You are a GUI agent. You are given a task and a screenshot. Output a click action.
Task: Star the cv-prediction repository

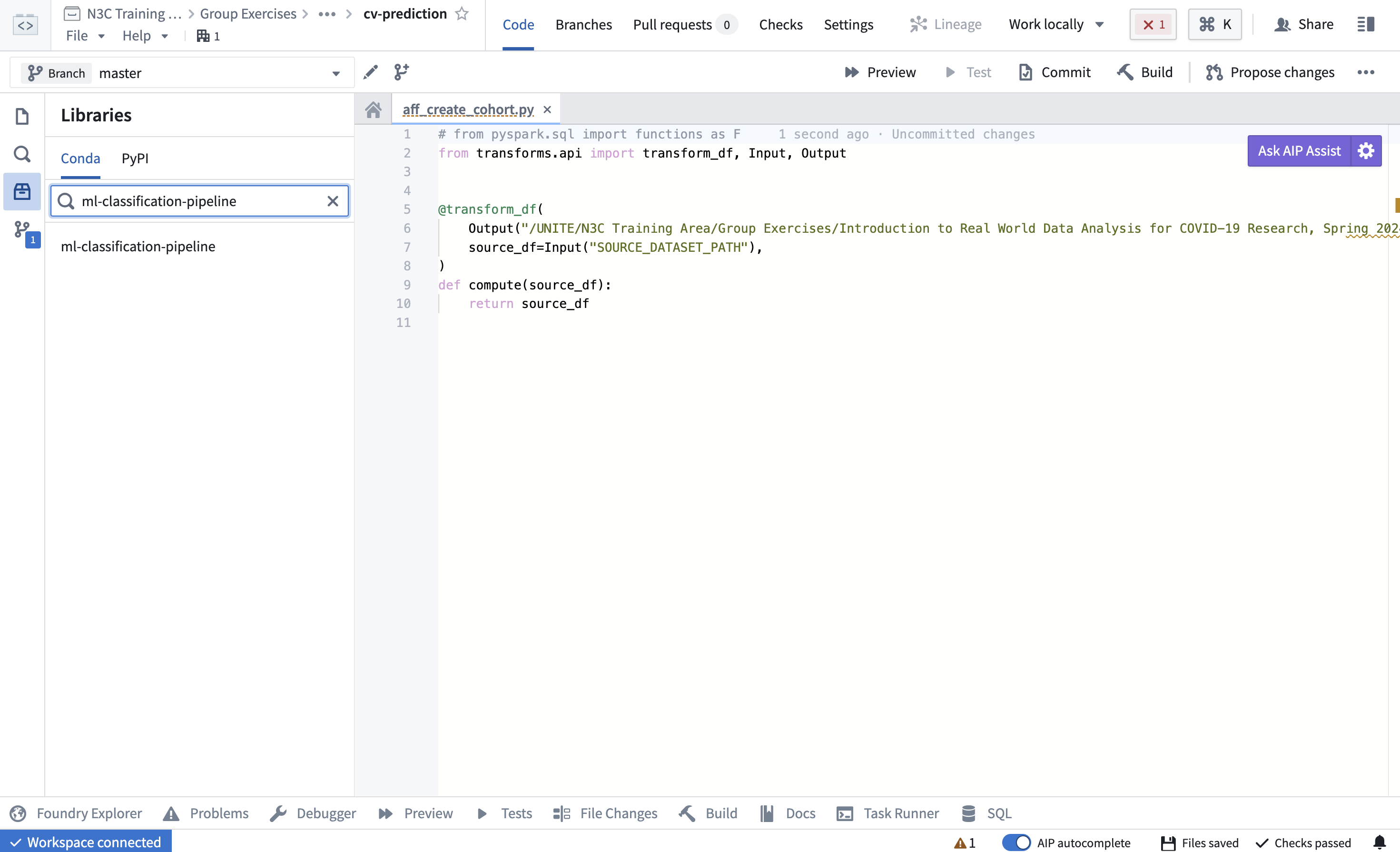point(462,13)
